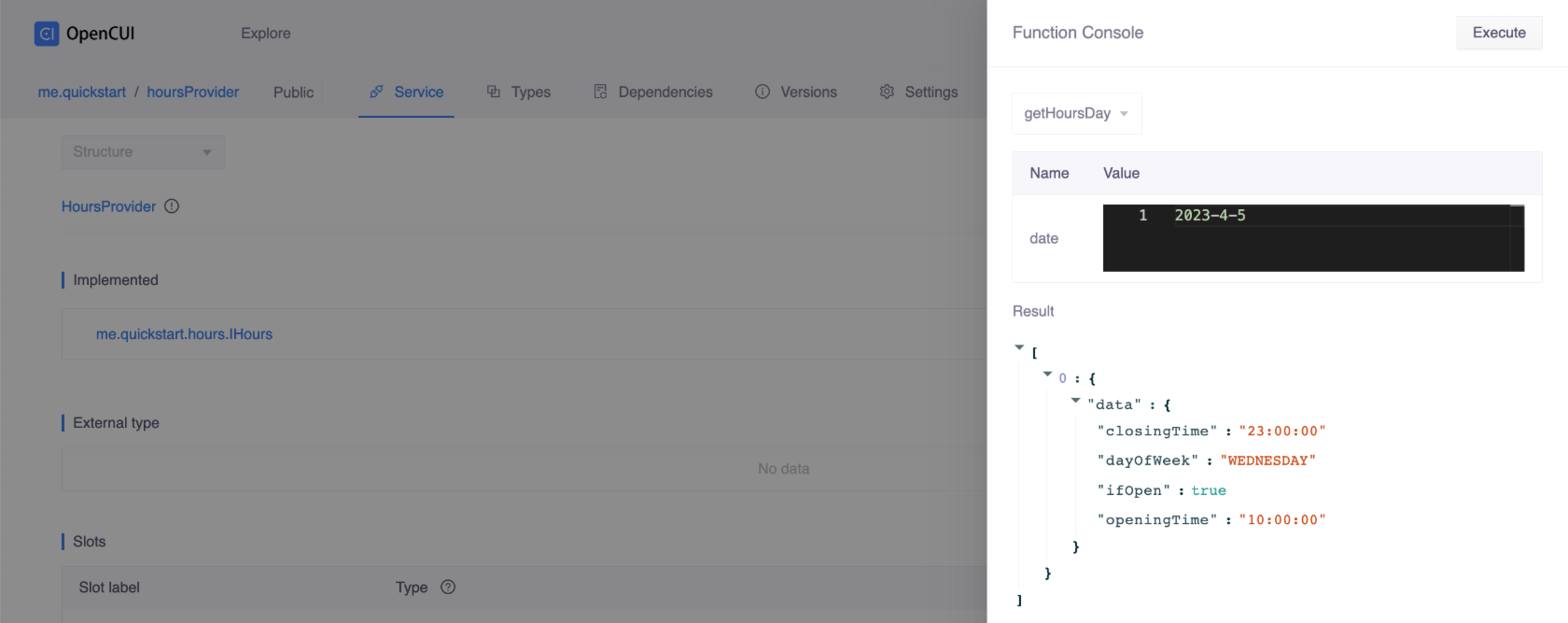Click the Slot label column header
1568x623 pixels.
[109, 587]
